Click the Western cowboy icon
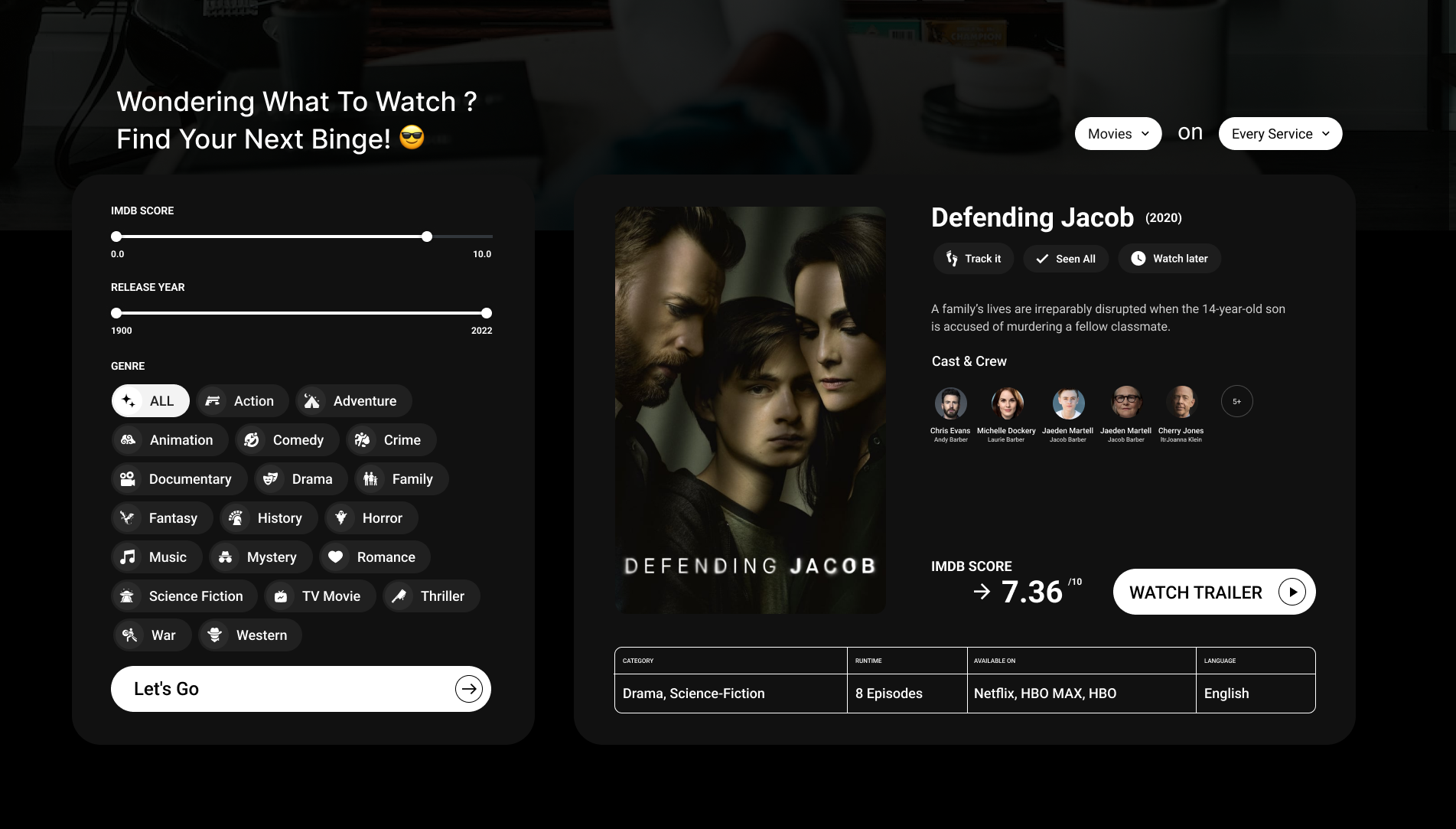 (214, 635)
